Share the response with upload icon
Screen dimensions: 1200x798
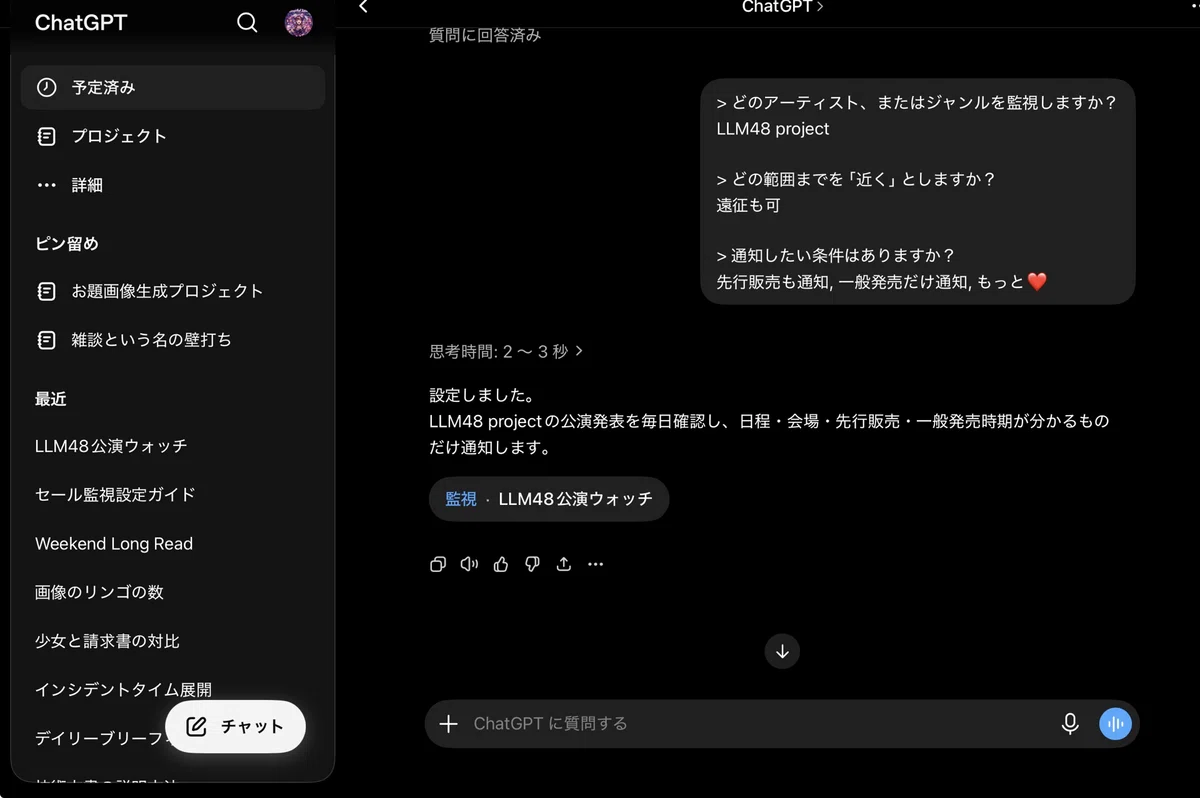point(564,564)
